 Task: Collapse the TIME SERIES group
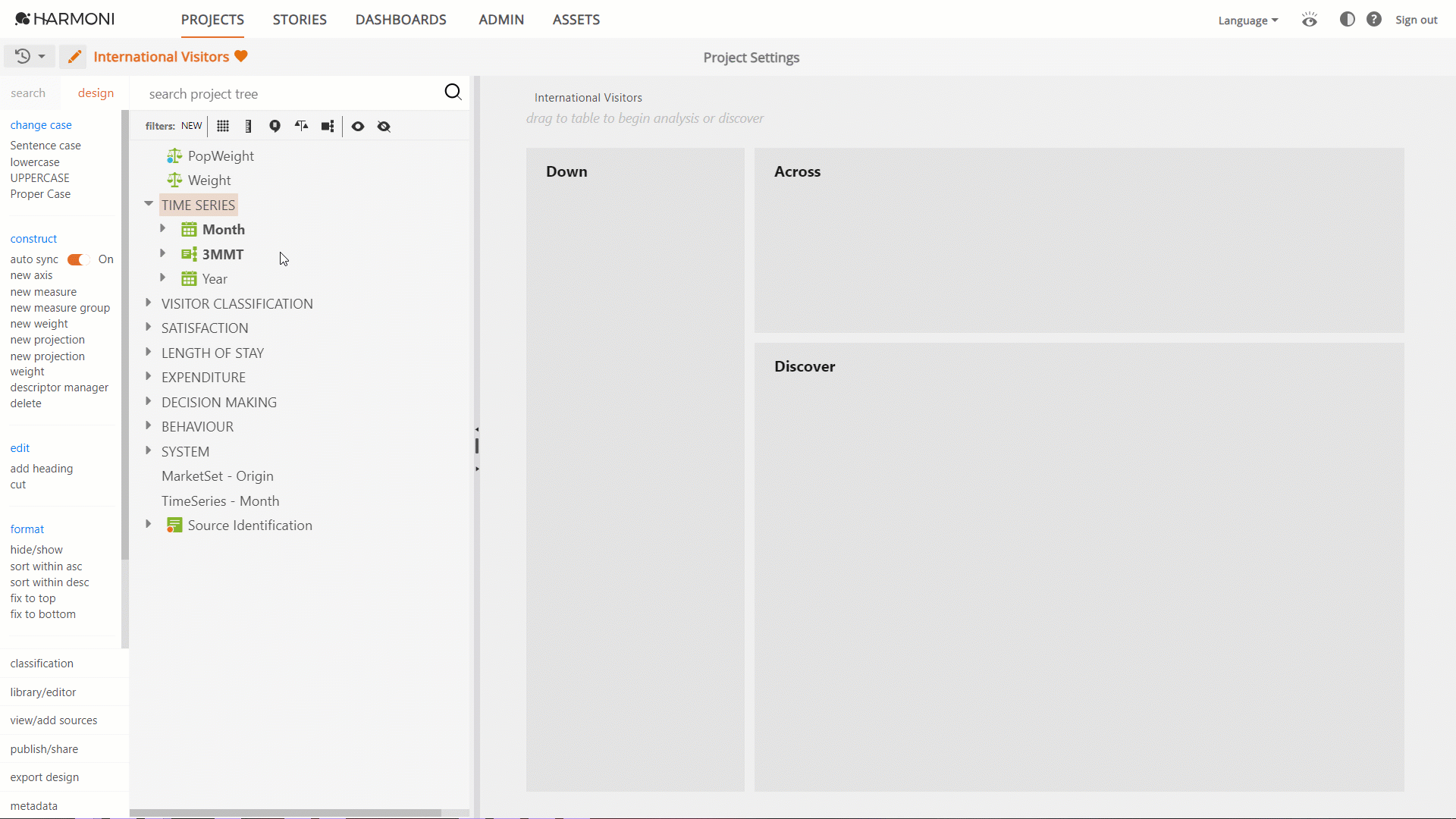click(149, 204)
